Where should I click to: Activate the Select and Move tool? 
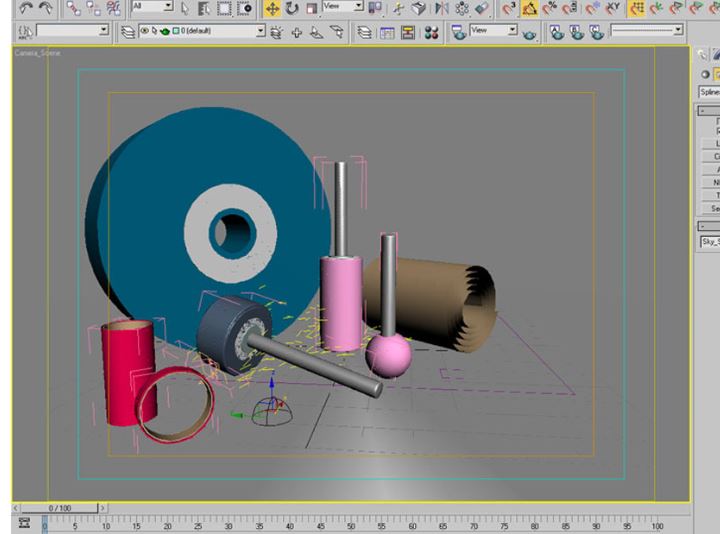pyautogui.click(x=272, y=8)
